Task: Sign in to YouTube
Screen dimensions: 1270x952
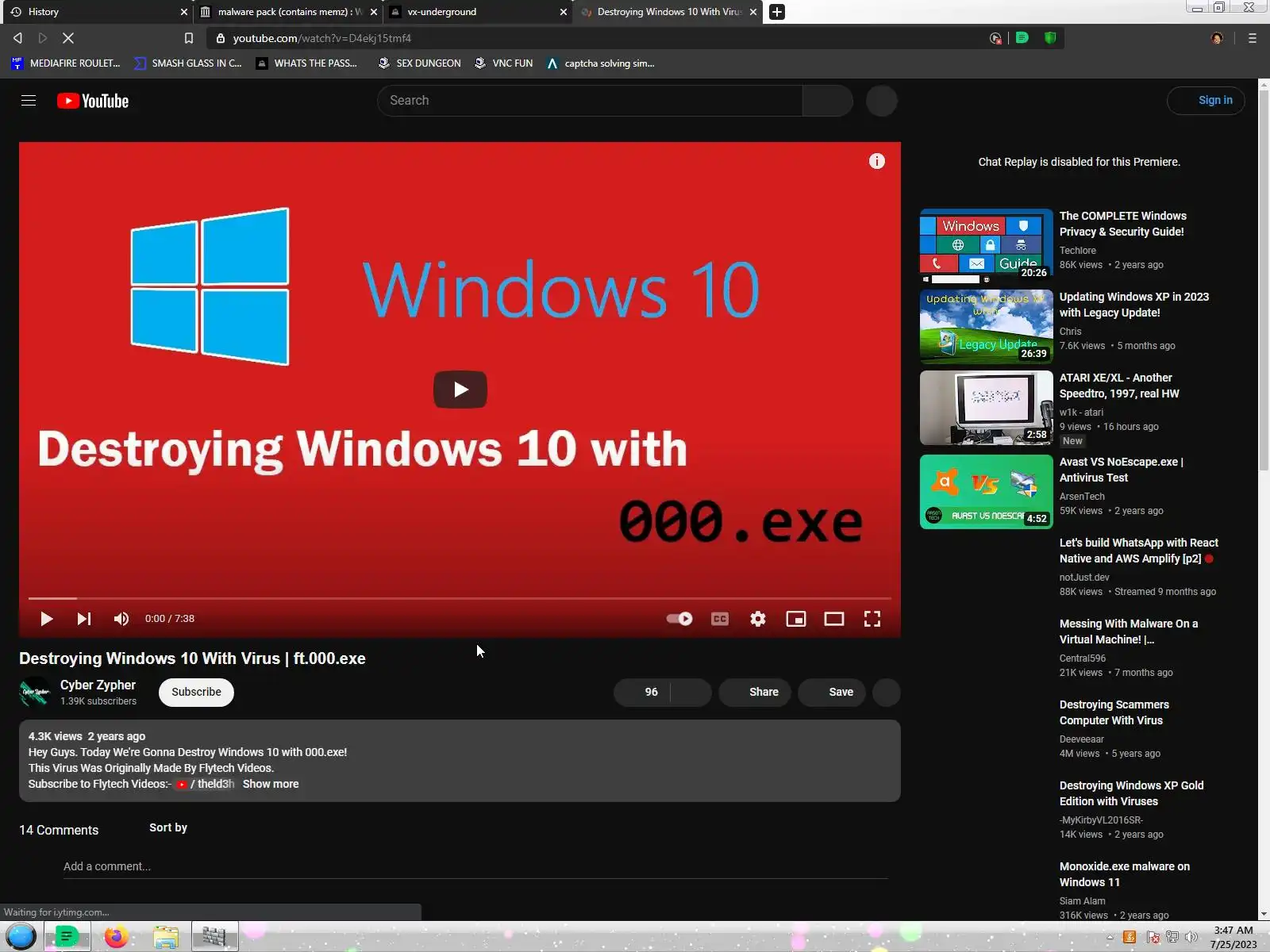Action: [1206, 100]
